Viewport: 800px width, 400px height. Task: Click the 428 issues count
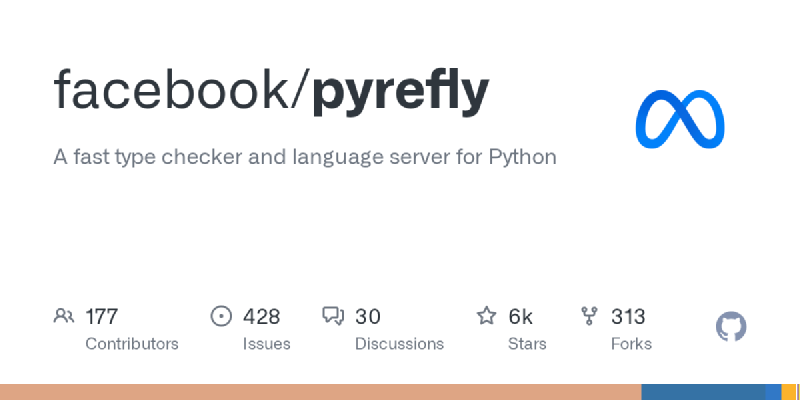261,316
